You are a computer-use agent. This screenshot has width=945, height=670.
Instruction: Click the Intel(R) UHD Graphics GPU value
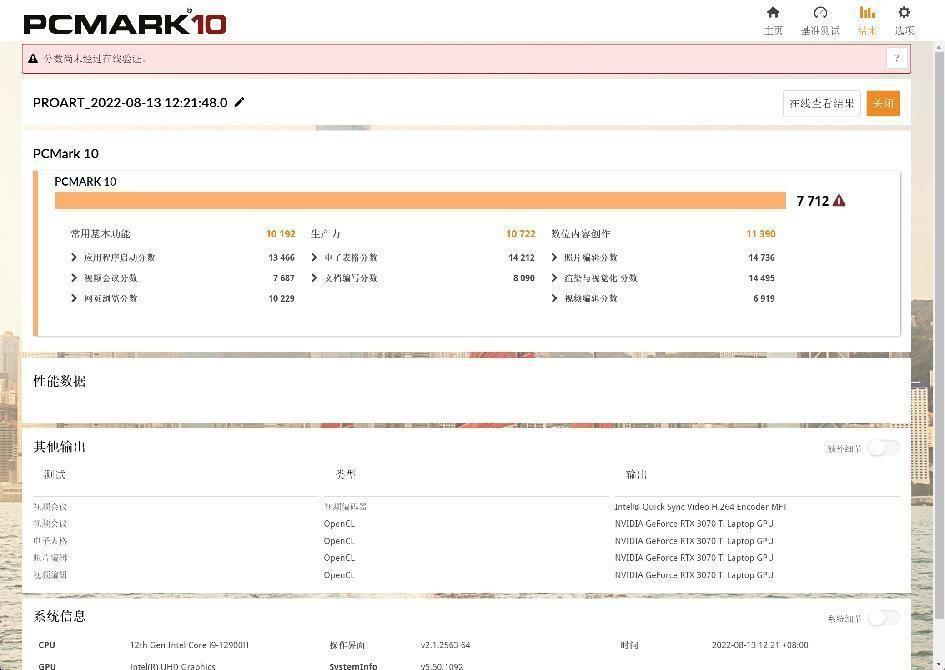tap(172, 666)
